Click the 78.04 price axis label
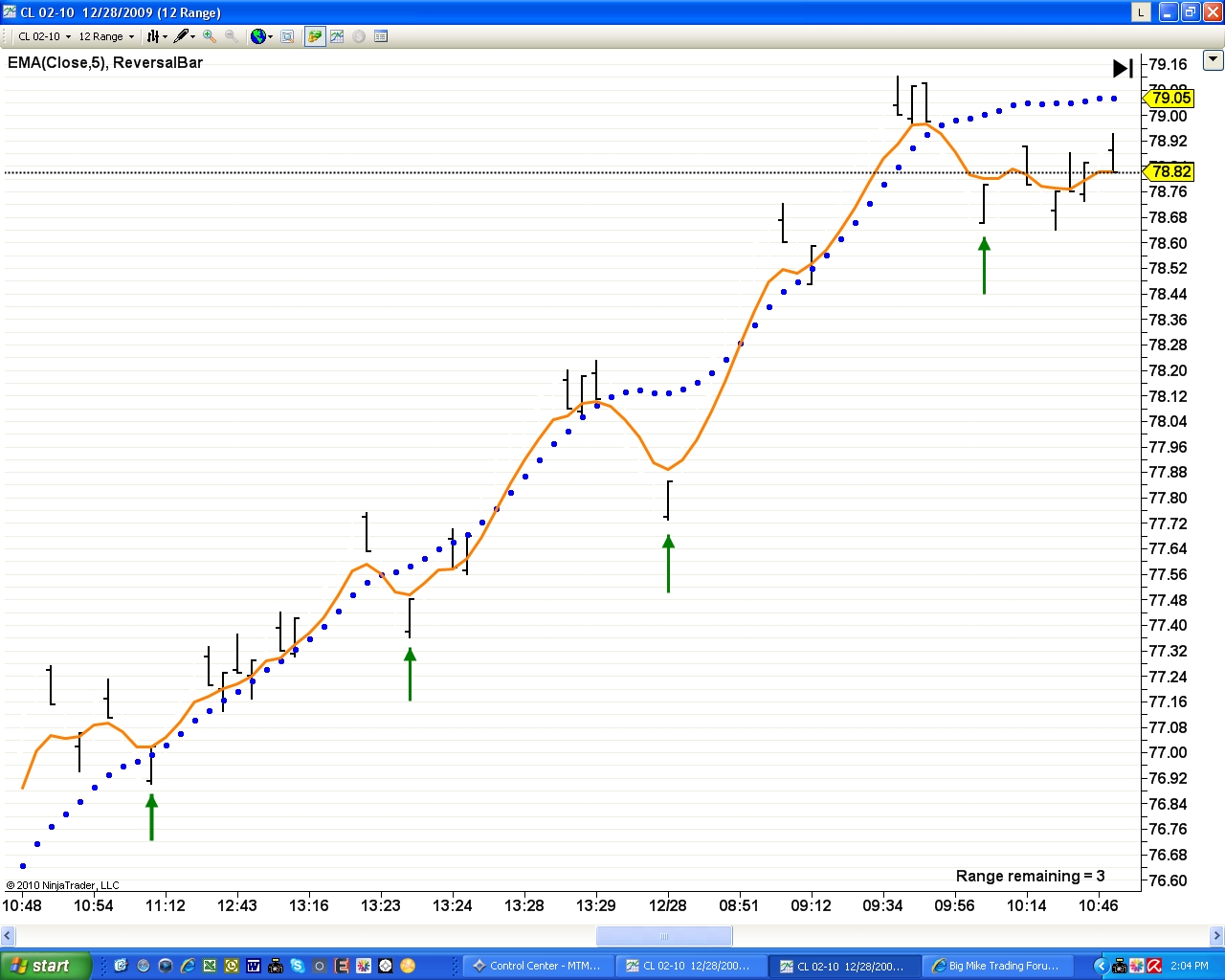Viewport: 1225px width, 980px height. 1168,421
